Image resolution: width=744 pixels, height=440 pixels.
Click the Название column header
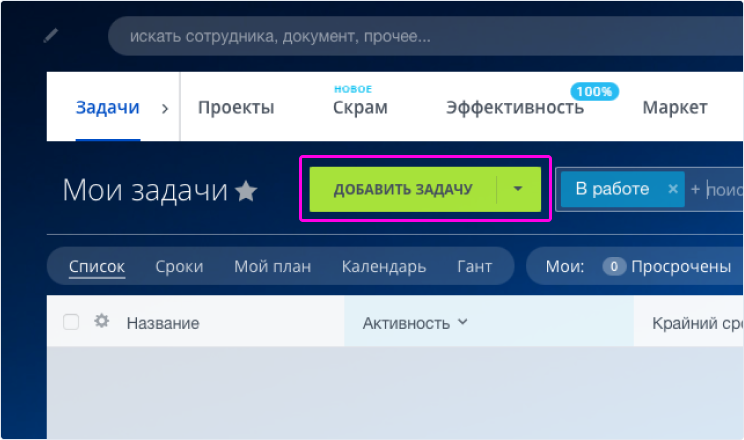(x=163, y=323)
